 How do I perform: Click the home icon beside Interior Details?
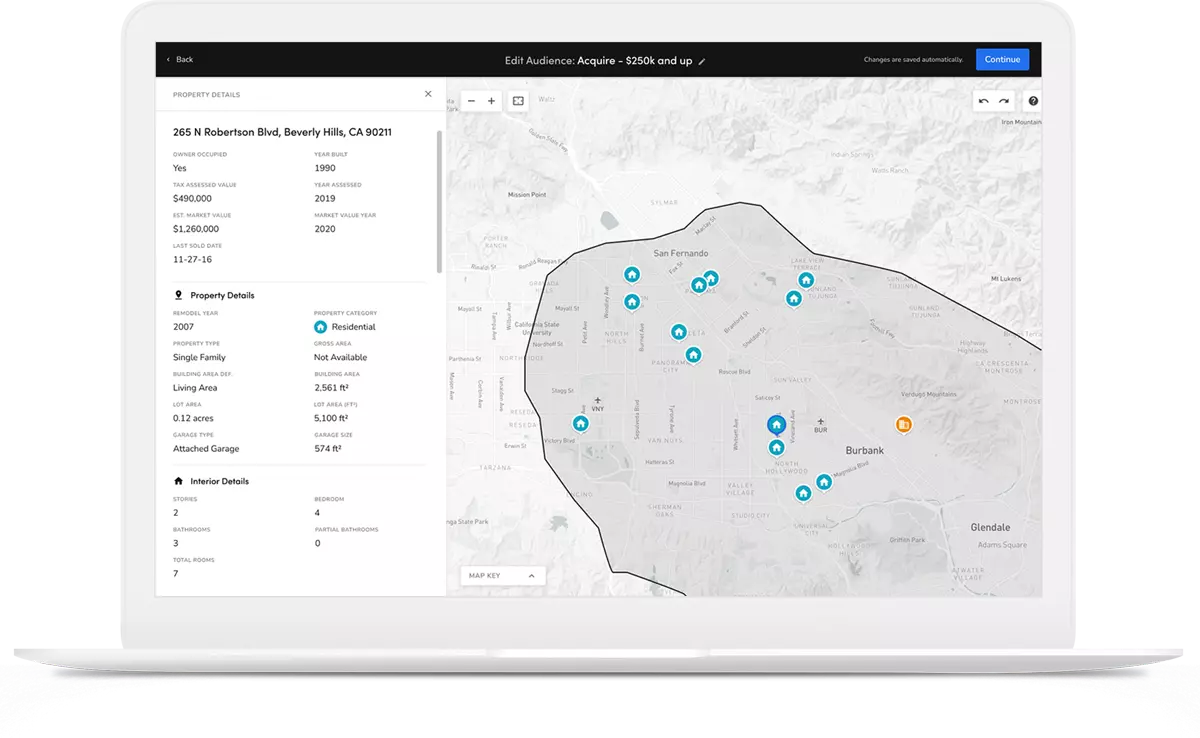[179, 481]
